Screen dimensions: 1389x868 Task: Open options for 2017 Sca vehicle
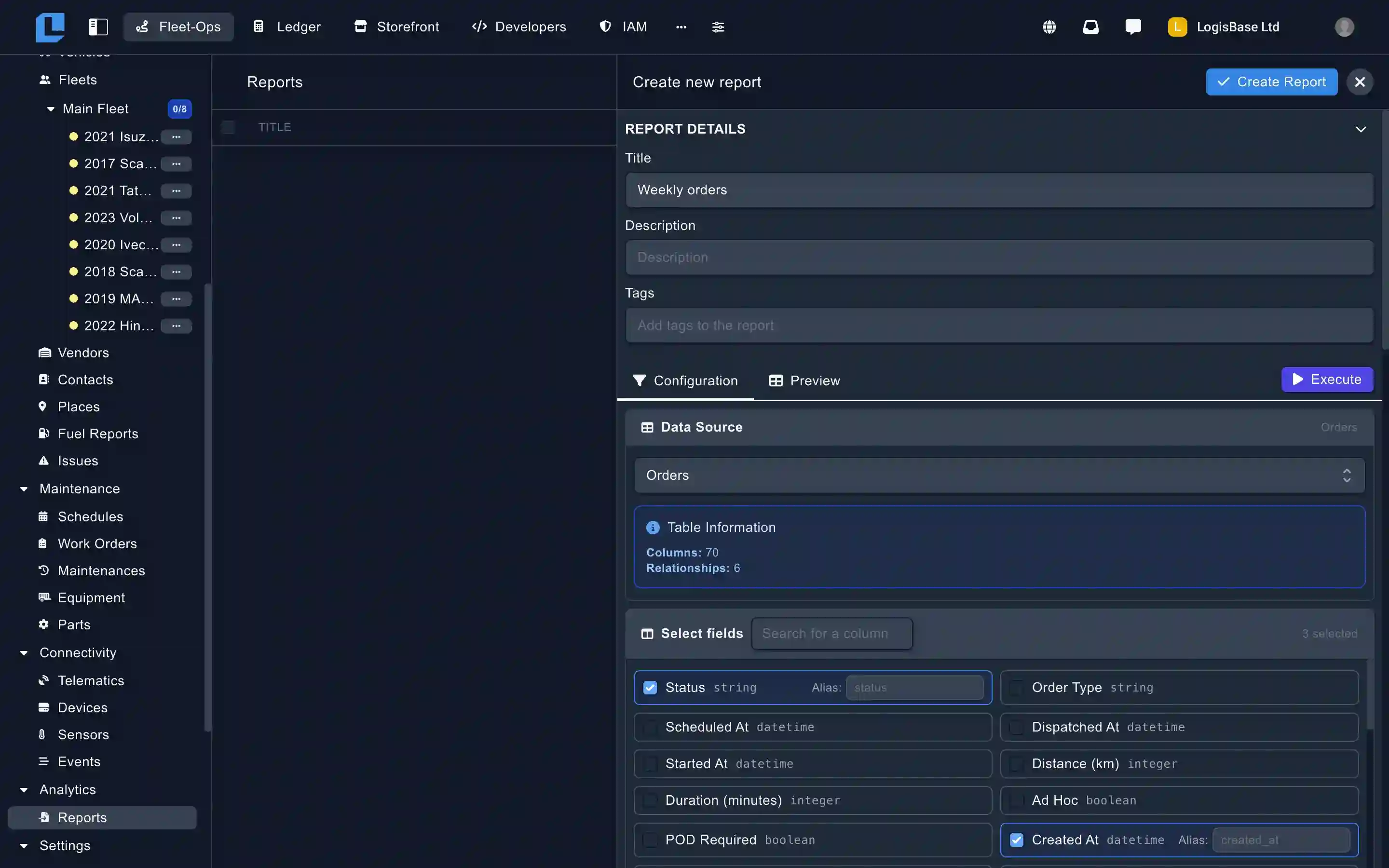click(176, 163)
